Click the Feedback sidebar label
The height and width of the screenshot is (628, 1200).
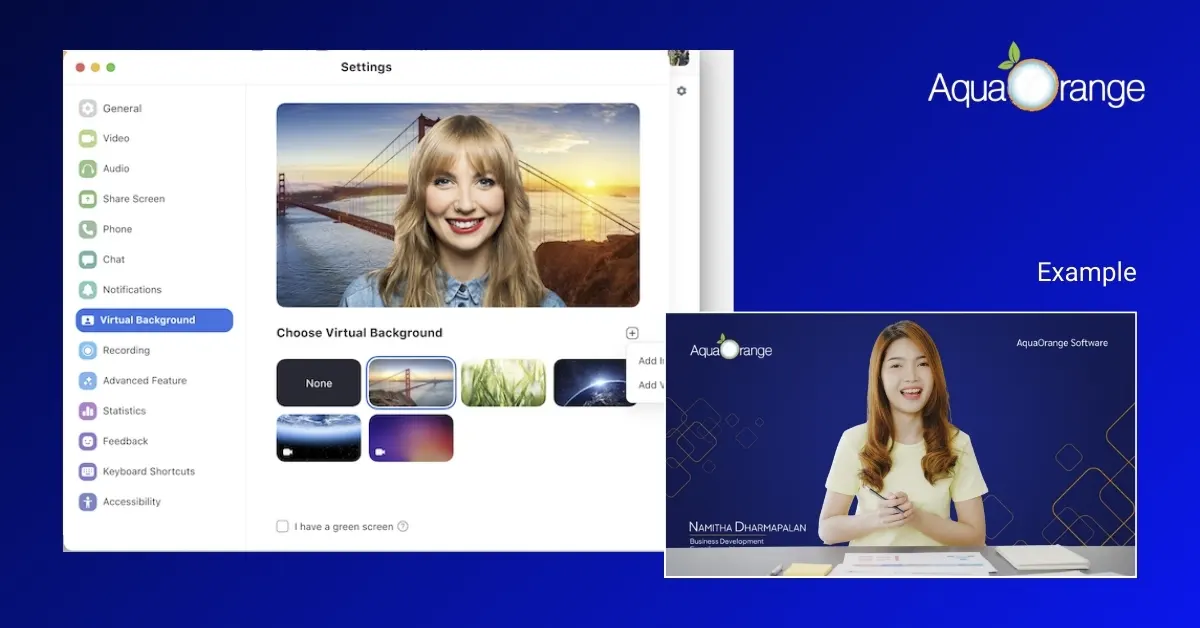click(x=125, y=441)
